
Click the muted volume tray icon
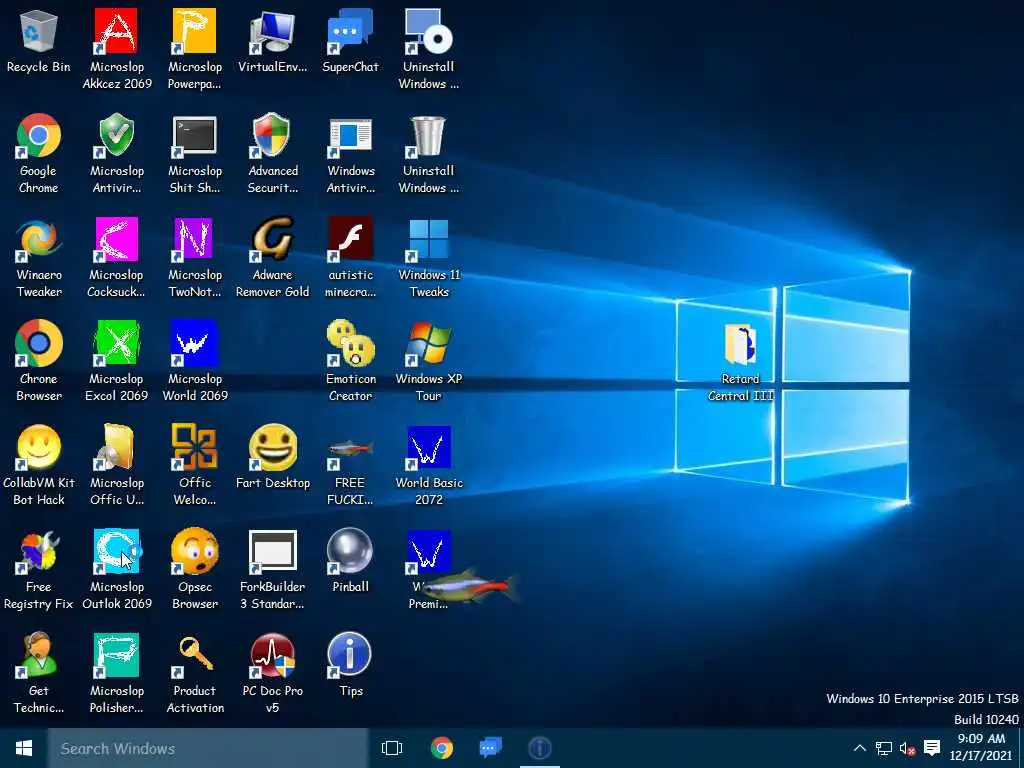[907, 748]
